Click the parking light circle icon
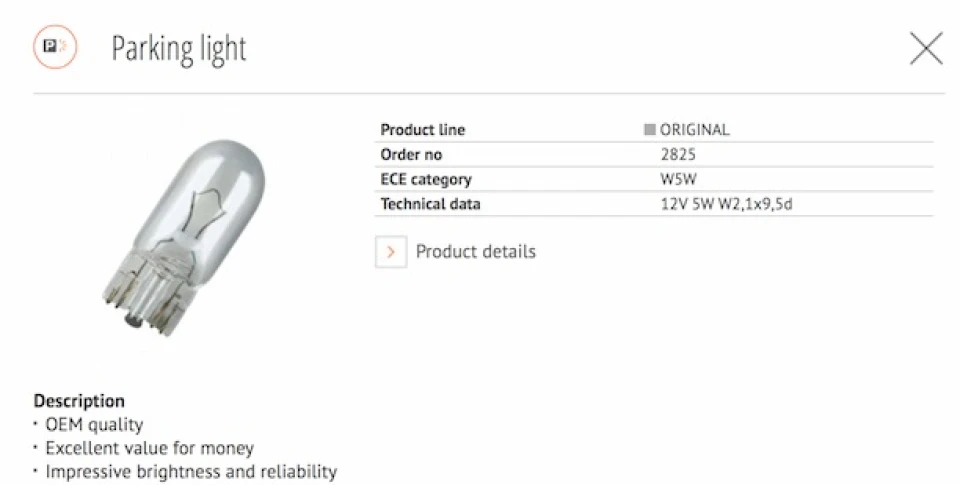960x485 pixels. pyautogui.click(x=55, y=47)
